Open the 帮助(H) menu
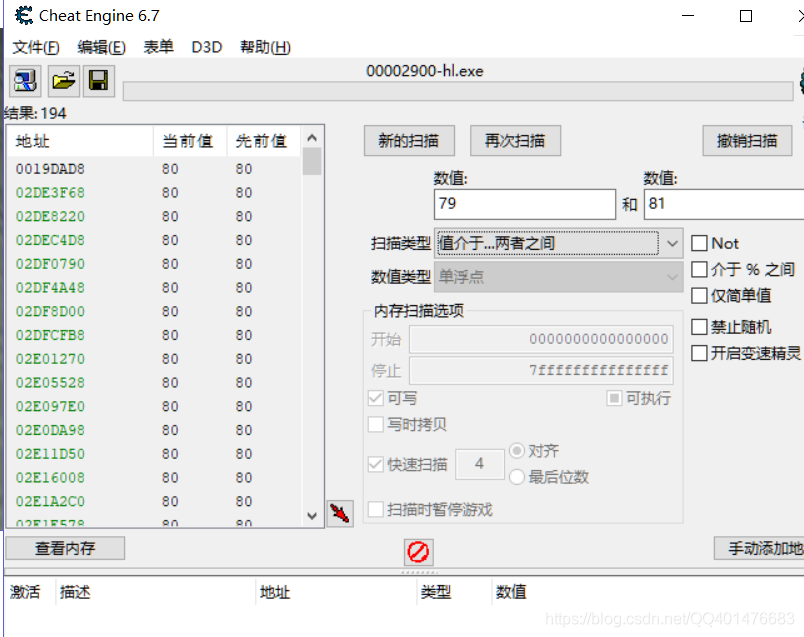Screen dimensions: 804x637 coord(266,47)
